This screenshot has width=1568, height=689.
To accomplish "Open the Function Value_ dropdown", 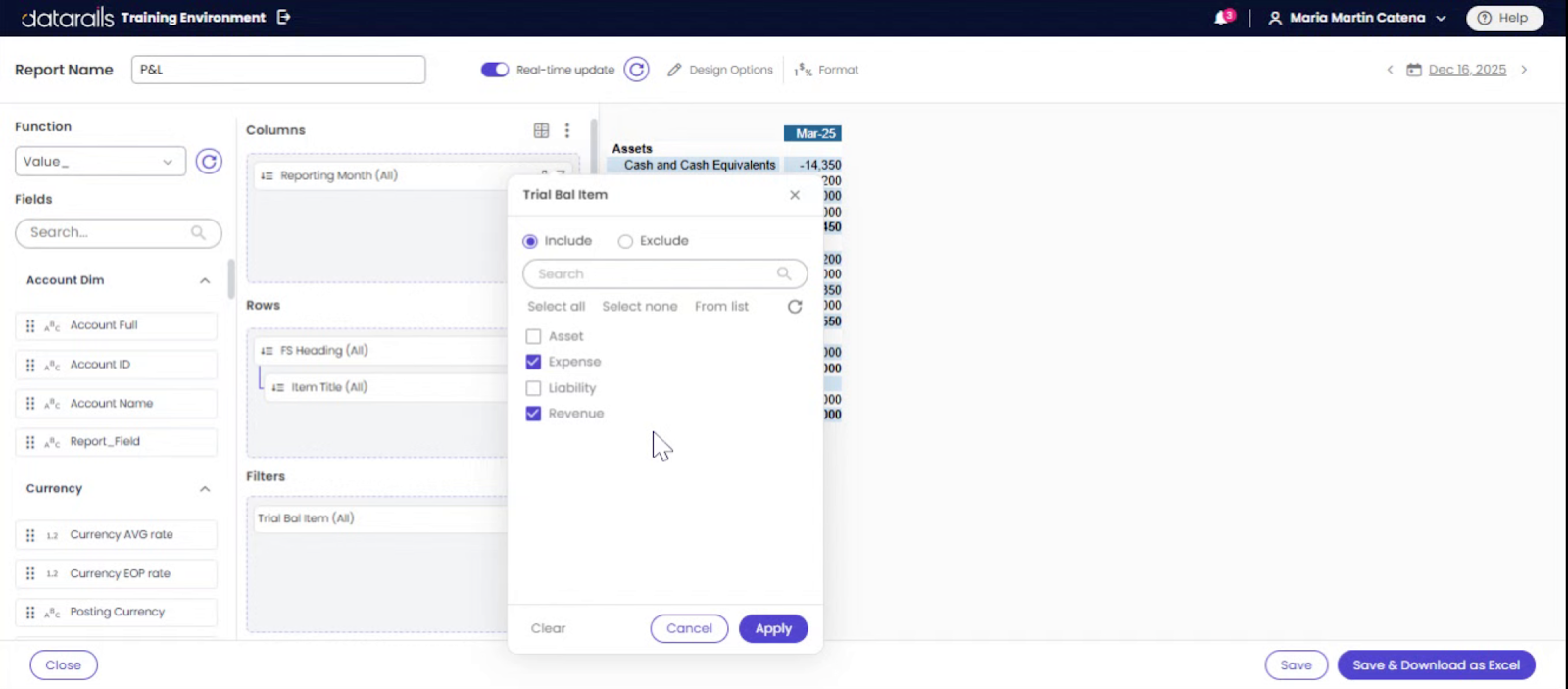I will [100, 162].
